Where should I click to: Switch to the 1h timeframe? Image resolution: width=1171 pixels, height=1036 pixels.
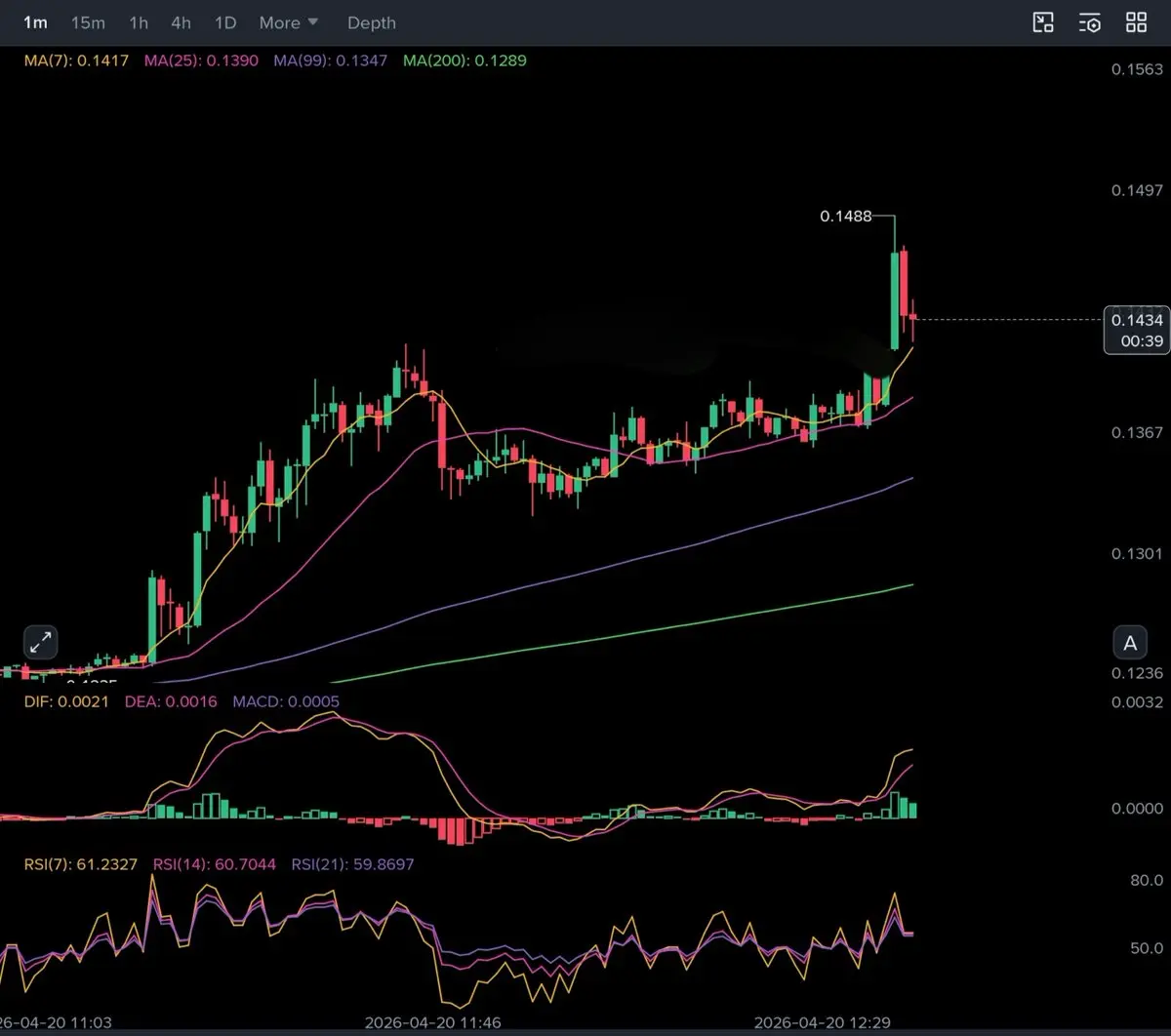[x=139, y=22]
